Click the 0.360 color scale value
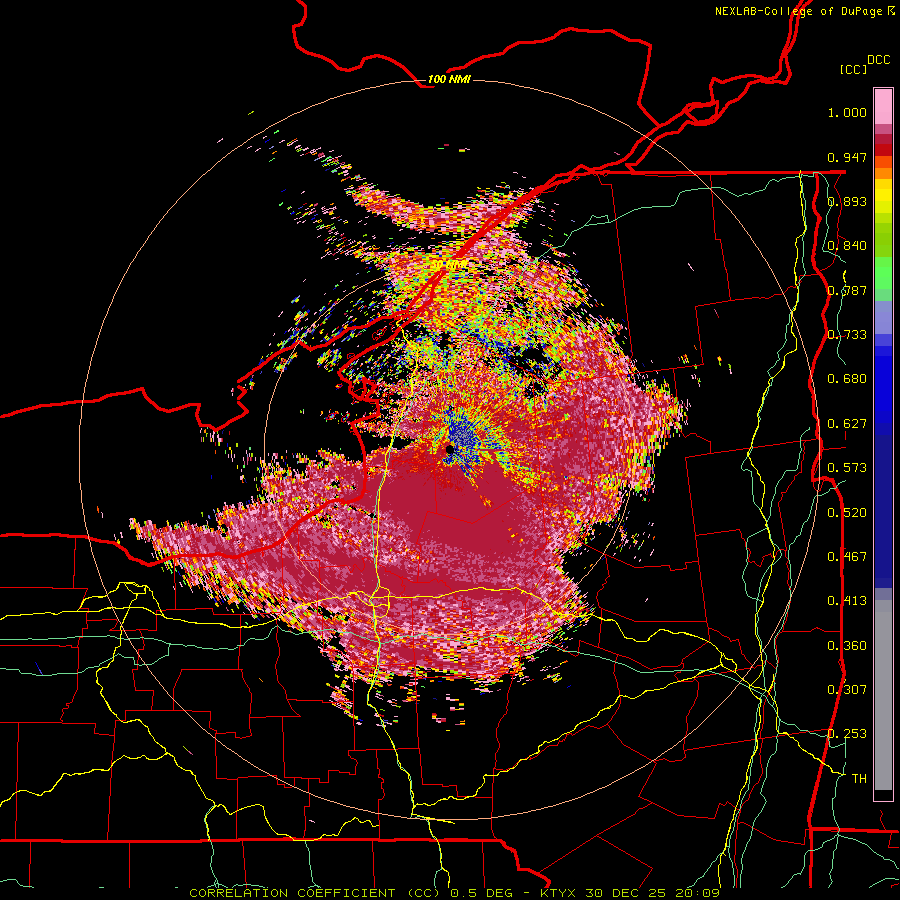 click(x=847, y=646)
